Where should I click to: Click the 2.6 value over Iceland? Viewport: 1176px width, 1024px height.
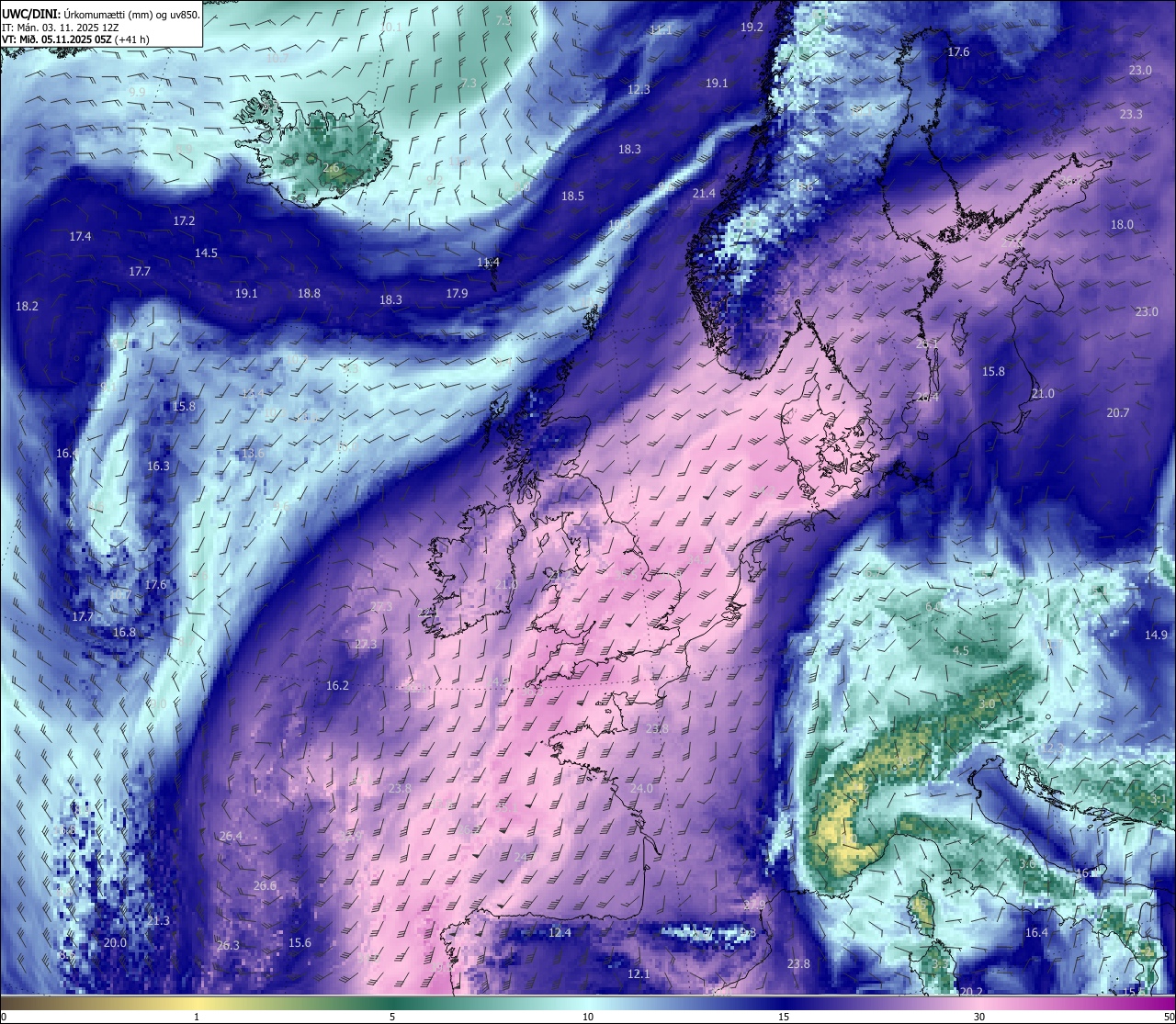pos(331,169)
